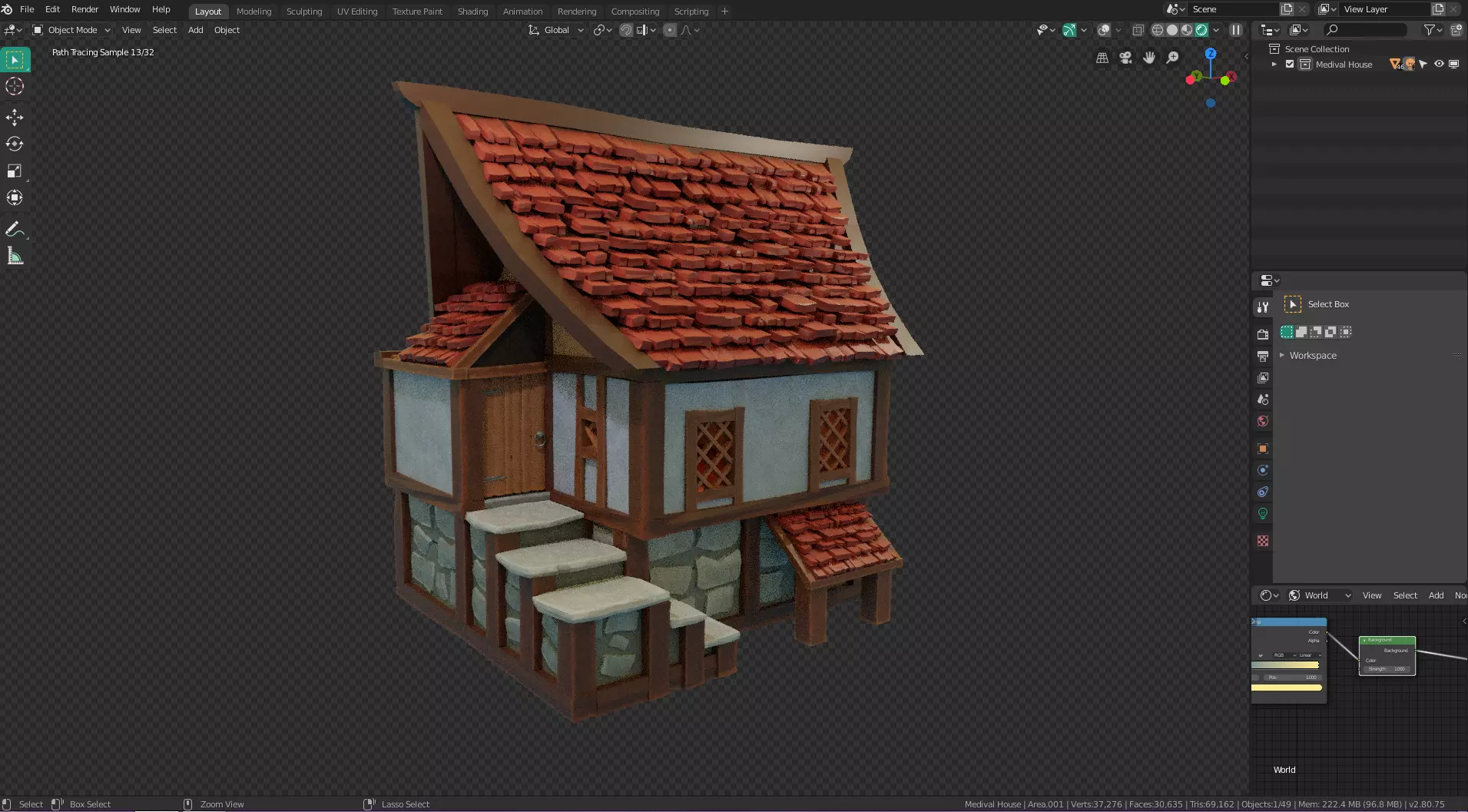
Task: Pick the Annotate pencil tool
Action: pyautogui.click(x=15, y=229)
